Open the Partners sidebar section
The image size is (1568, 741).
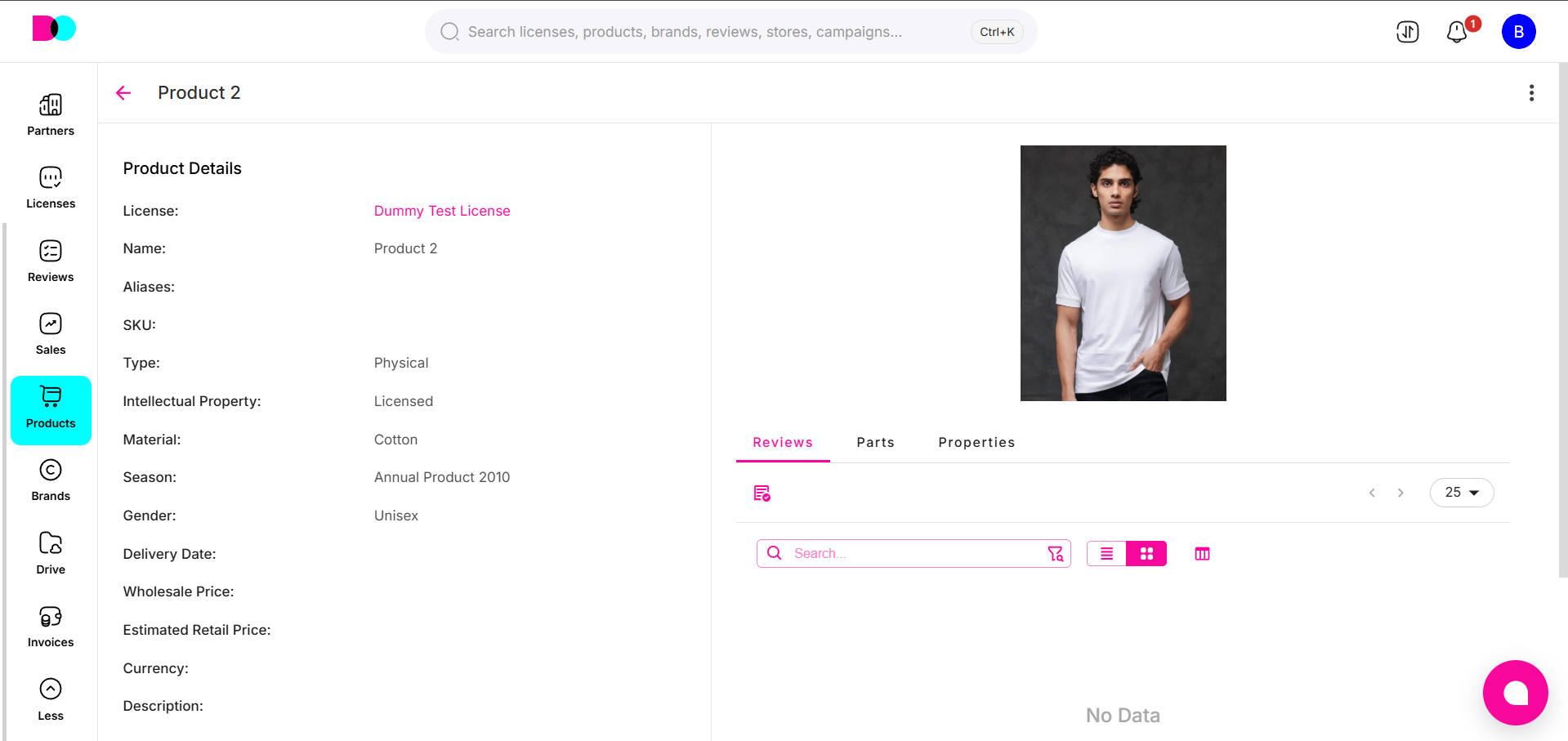pyautogui.click(x=51, y=114)
